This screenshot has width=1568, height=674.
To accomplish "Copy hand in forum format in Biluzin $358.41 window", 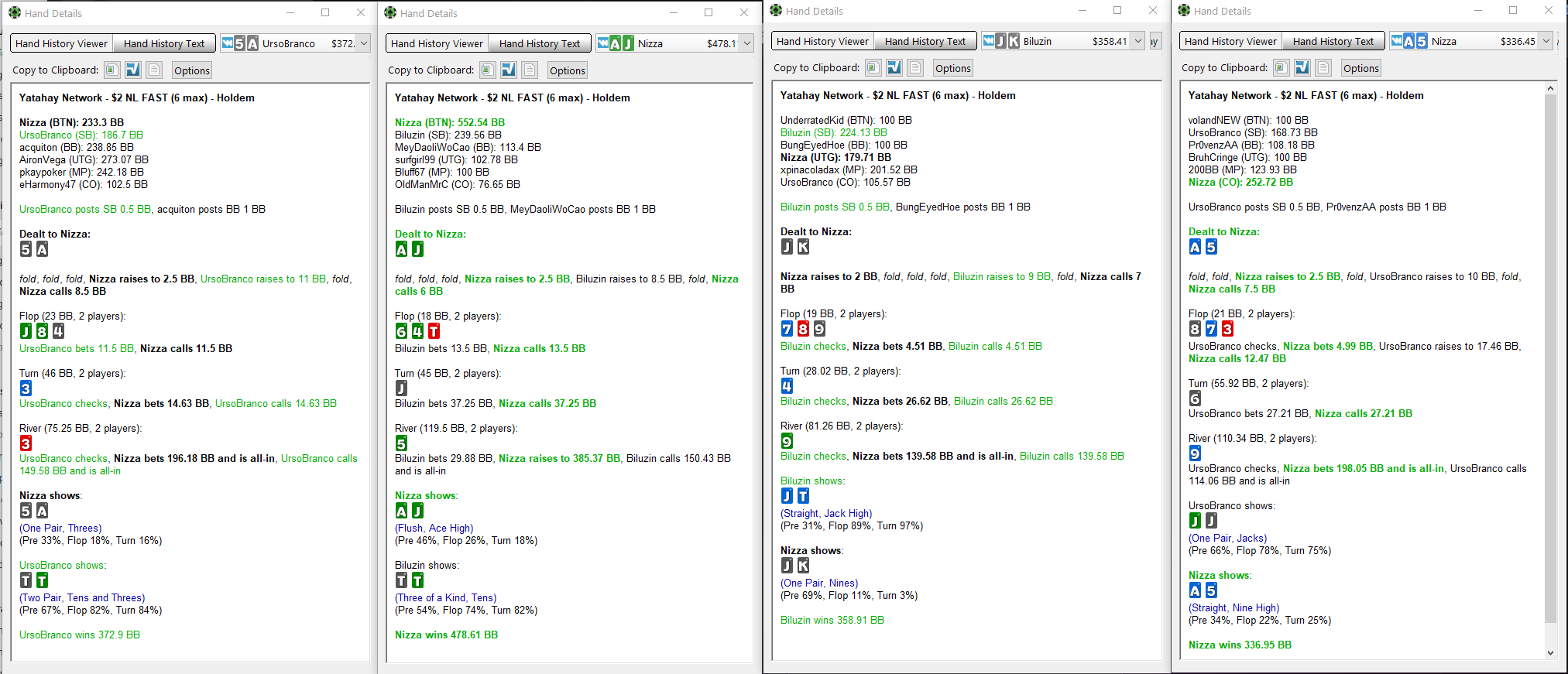I will (x=894, y=68).
